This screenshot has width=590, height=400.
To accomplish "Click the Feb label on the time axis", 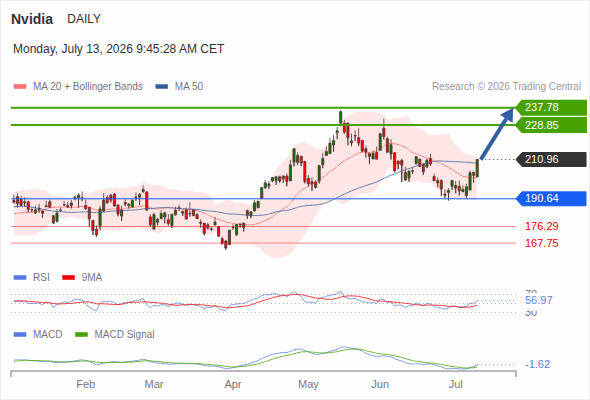I will point(85,385).
